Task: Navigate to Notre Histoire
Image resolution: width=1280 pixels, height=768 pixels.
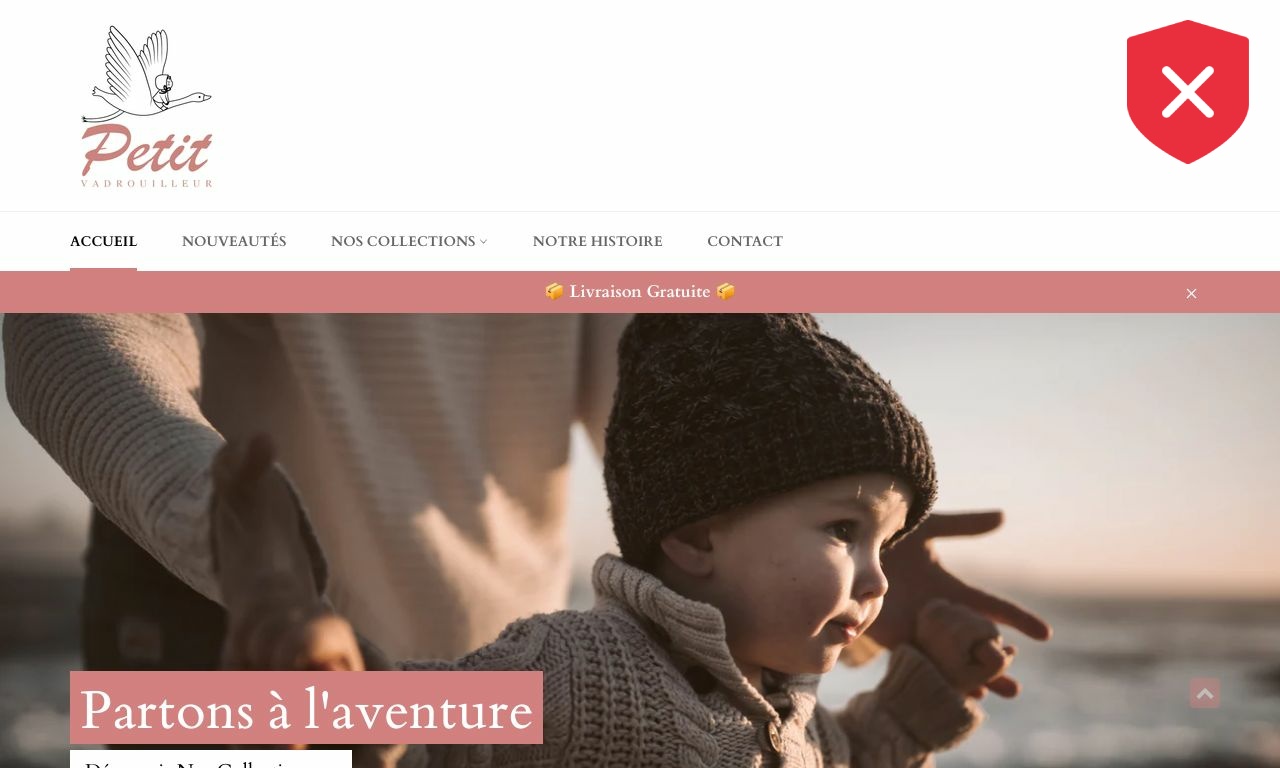Action: coord(597,241)
